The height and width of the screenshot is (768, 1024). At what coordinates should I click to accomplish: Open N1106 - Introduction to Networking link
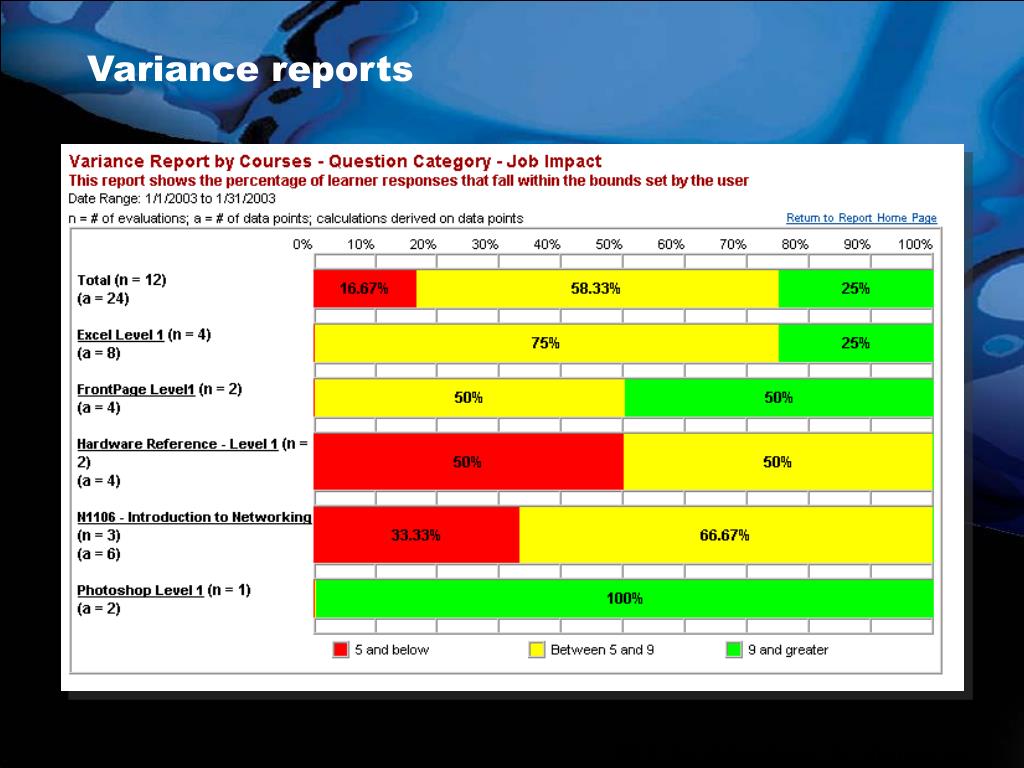click(195, 517)
